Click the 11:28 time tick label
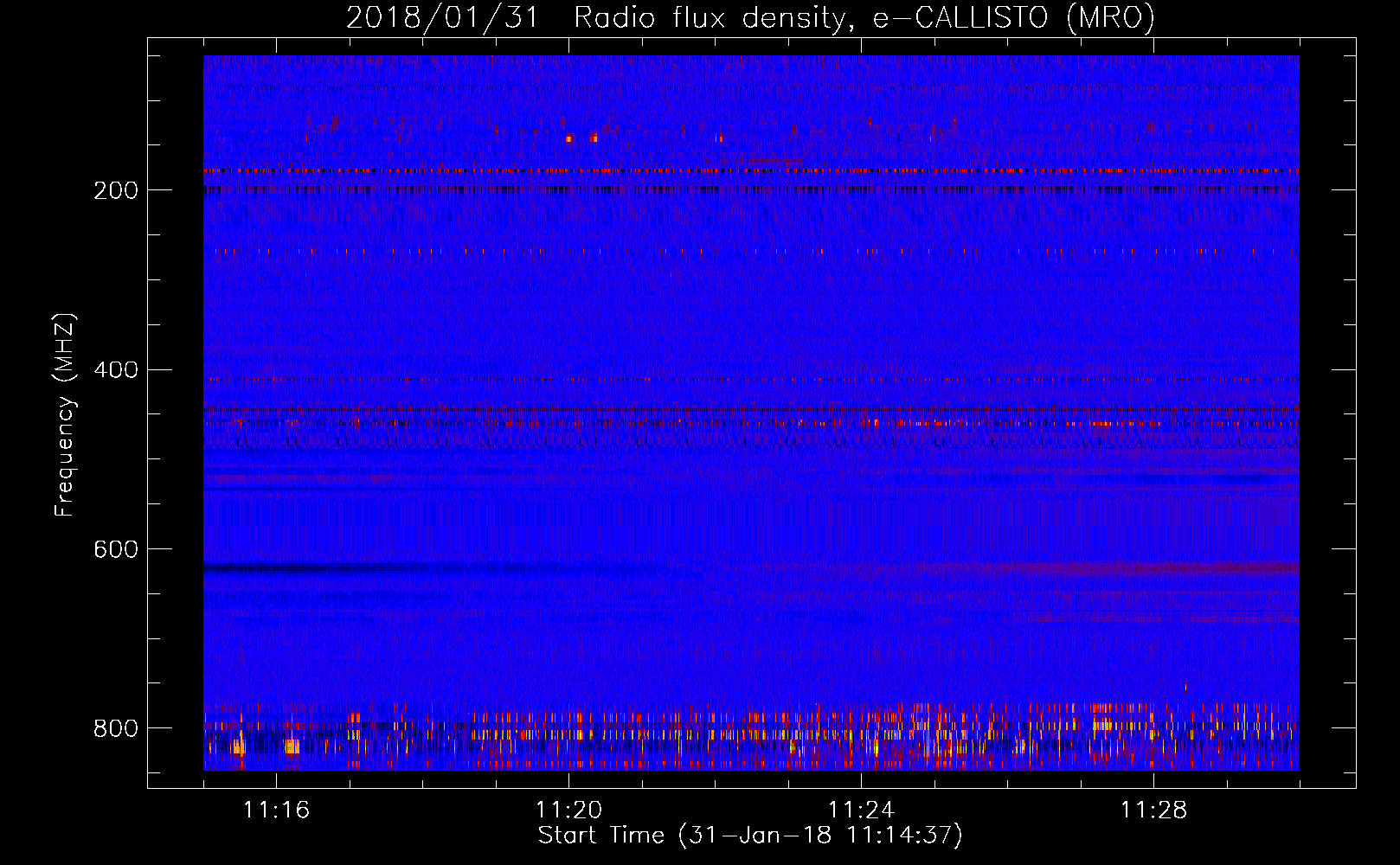1400x865 pixels. click(1153, 811)
